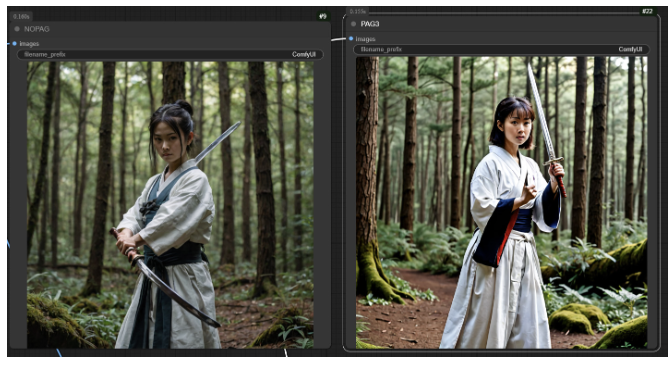Click the images input socket on PAG3 node

point(351,38)
